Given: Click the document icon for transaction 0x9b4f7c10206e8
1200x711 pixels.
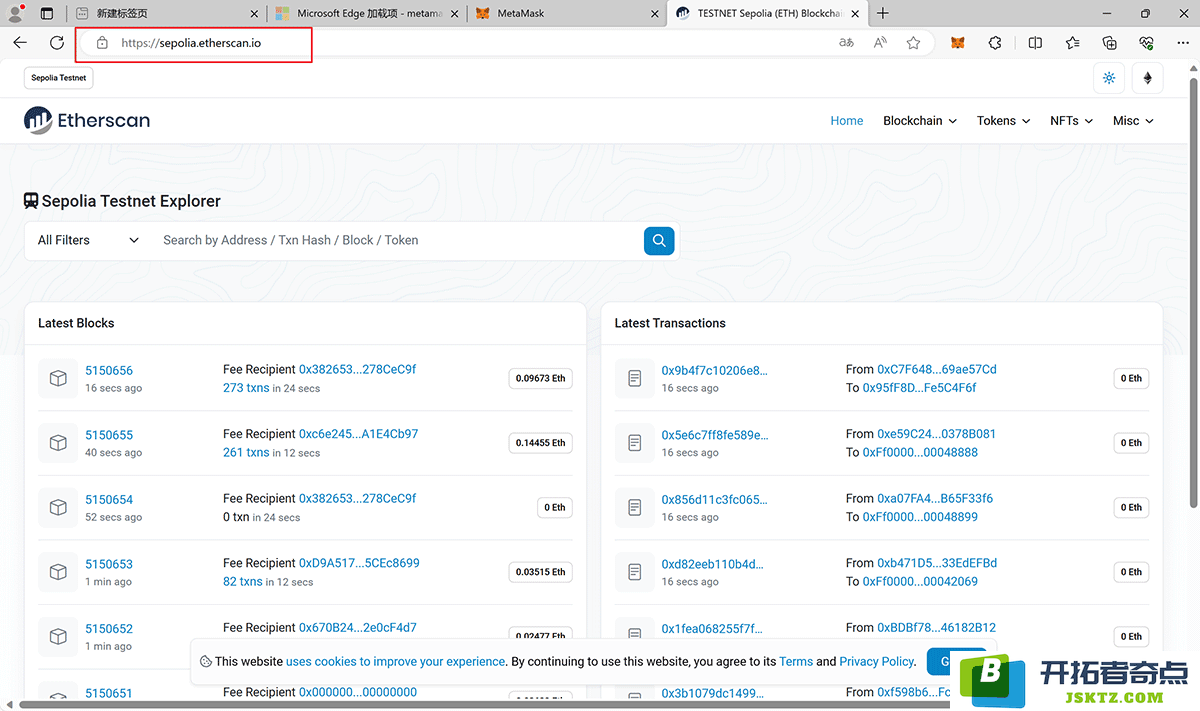Looking at the screenshot, I should (x=634, y=378).
